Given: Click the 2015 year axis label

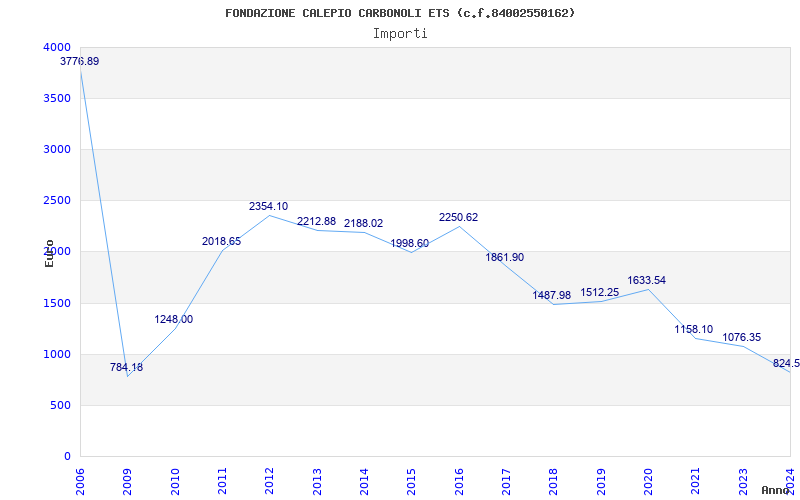Looking at the screenshot, I should click(x=411, y=482).
